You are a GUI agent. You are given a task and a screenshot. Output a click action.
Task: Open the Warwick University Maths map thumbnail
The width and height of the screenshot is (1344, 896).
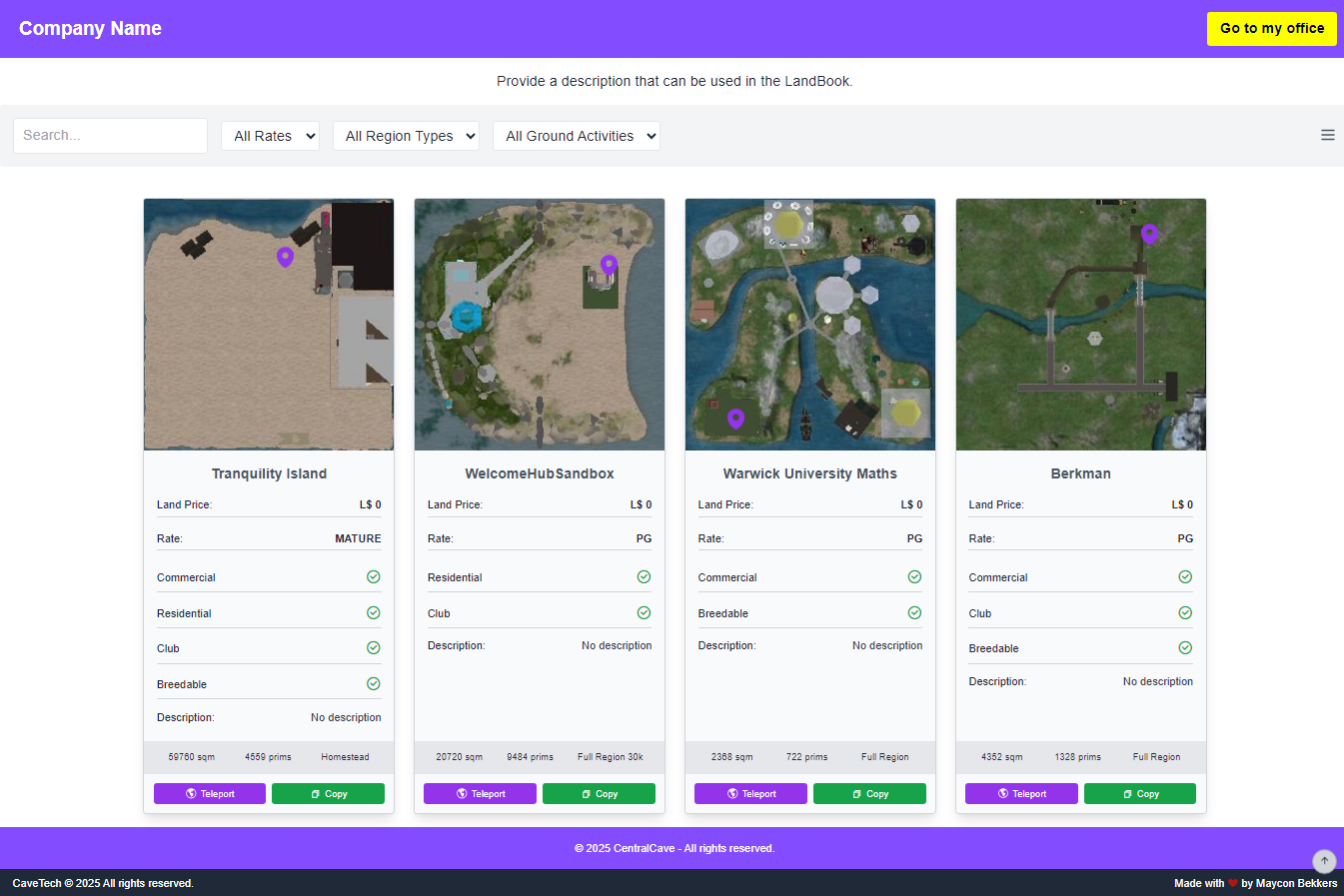[x=810, y=325]
